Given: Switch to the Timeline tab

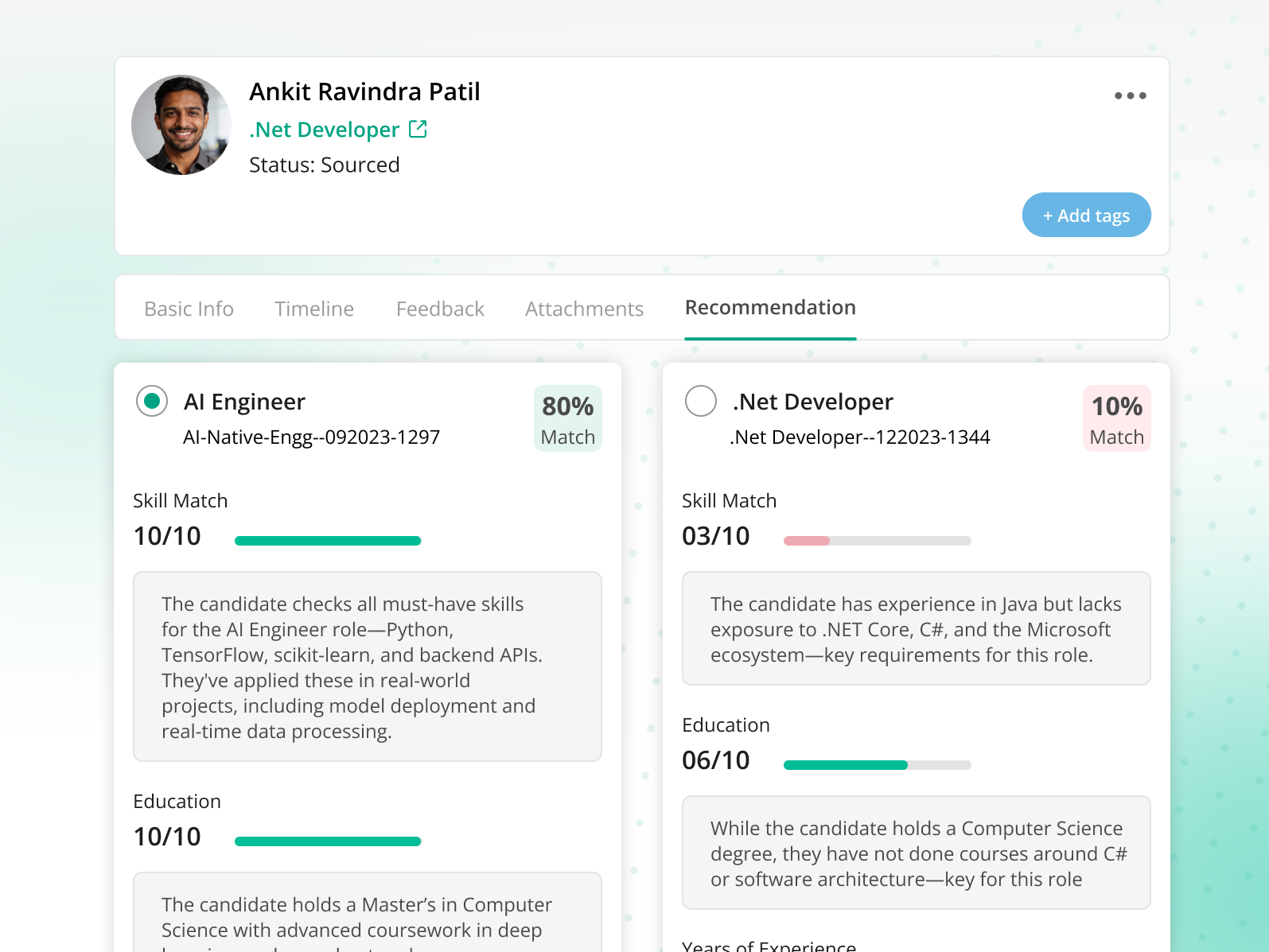Looking at the screenshot, I should tap(314, 309).
